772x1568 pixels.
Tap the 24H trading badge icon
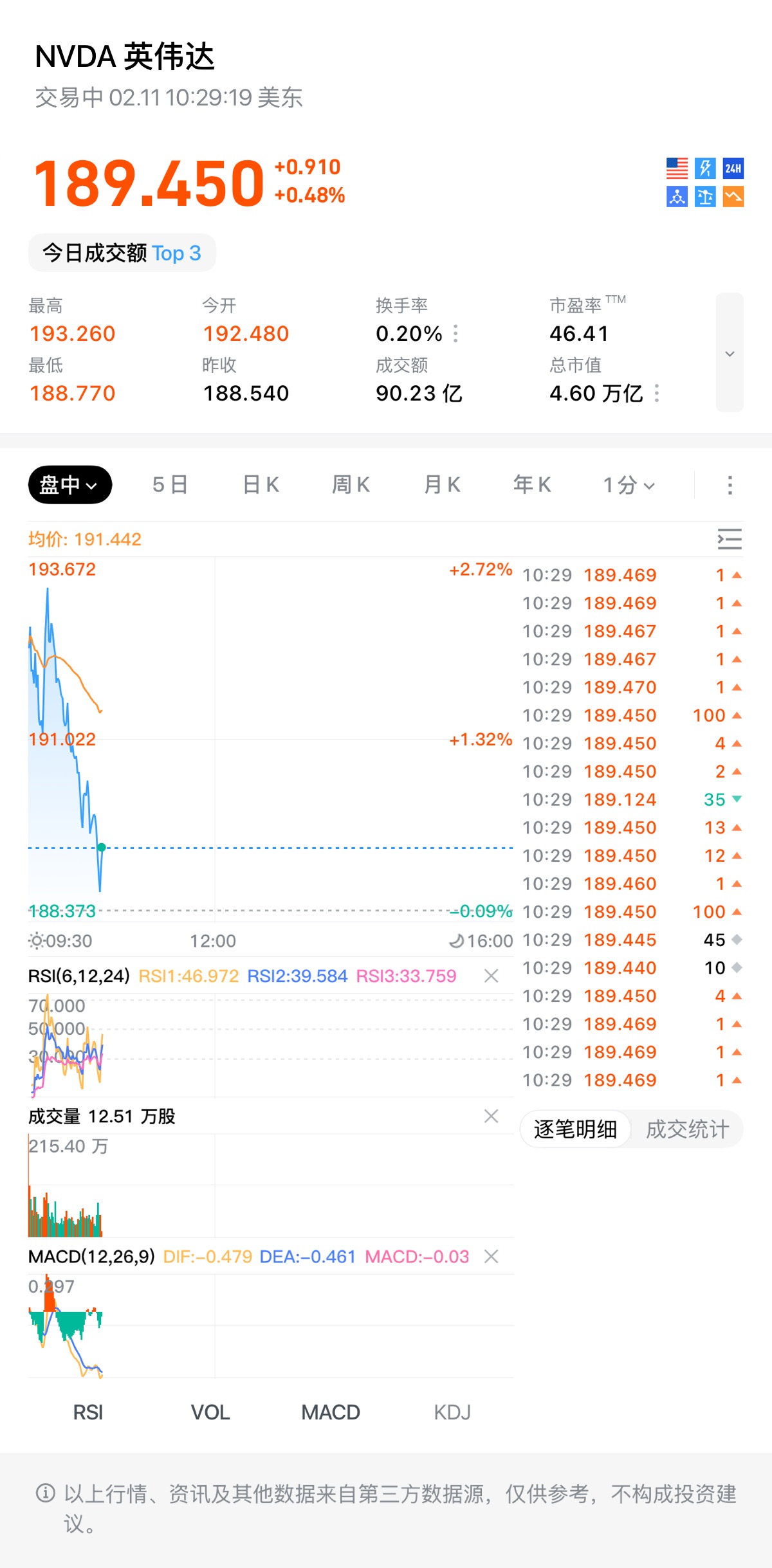[733, 169]
